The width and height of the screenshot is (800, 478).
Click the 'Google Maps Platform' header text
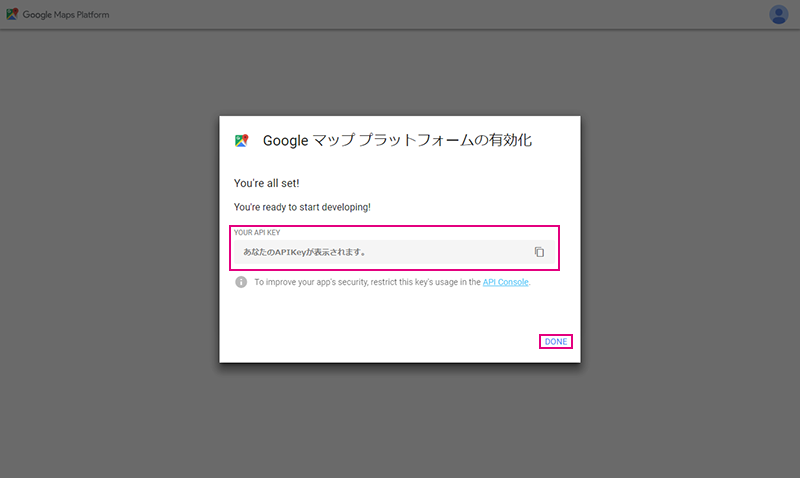coord(66,15)
